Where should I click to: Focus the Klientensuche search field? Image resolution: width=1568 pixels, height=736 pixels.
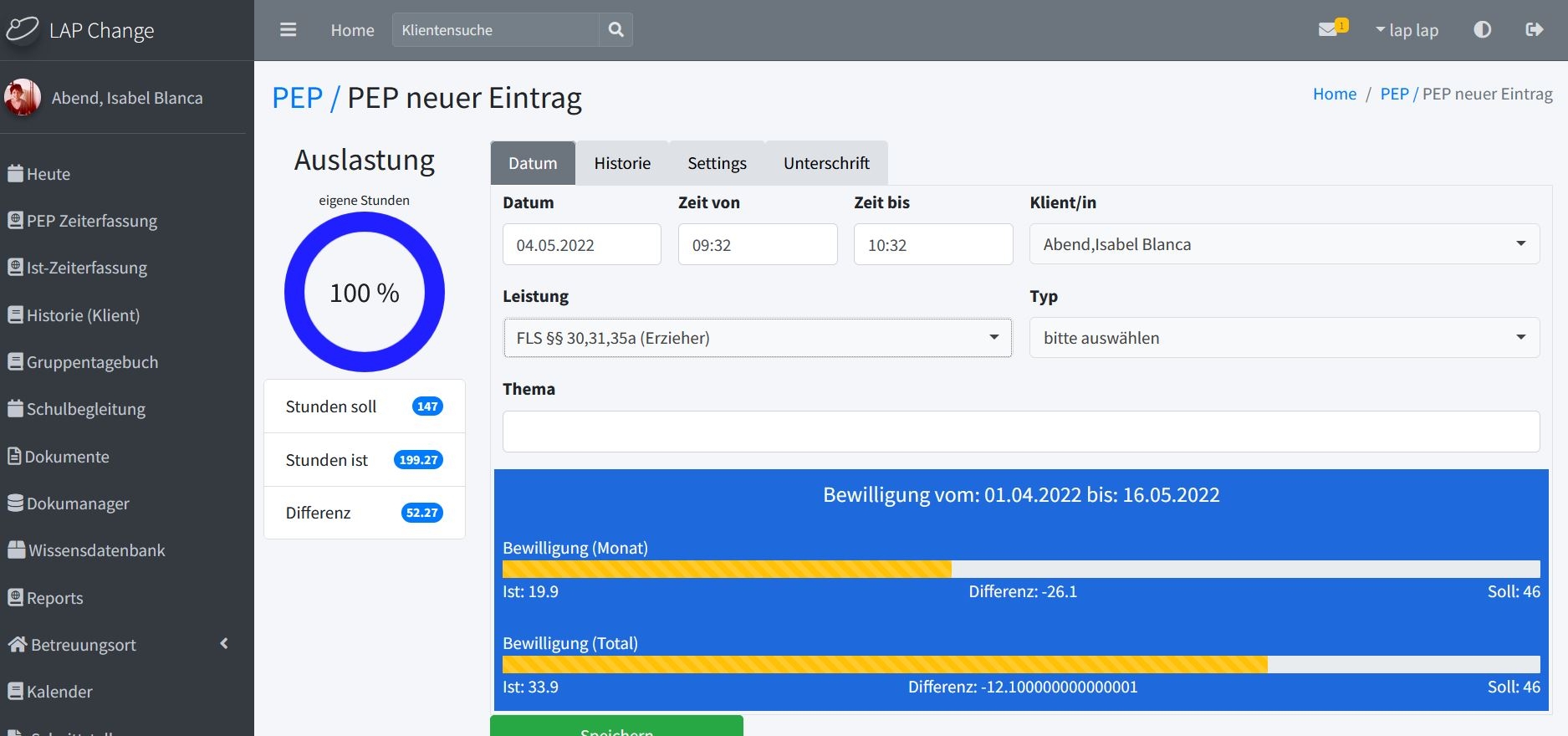pyautogui.click(x=496, y=30)
